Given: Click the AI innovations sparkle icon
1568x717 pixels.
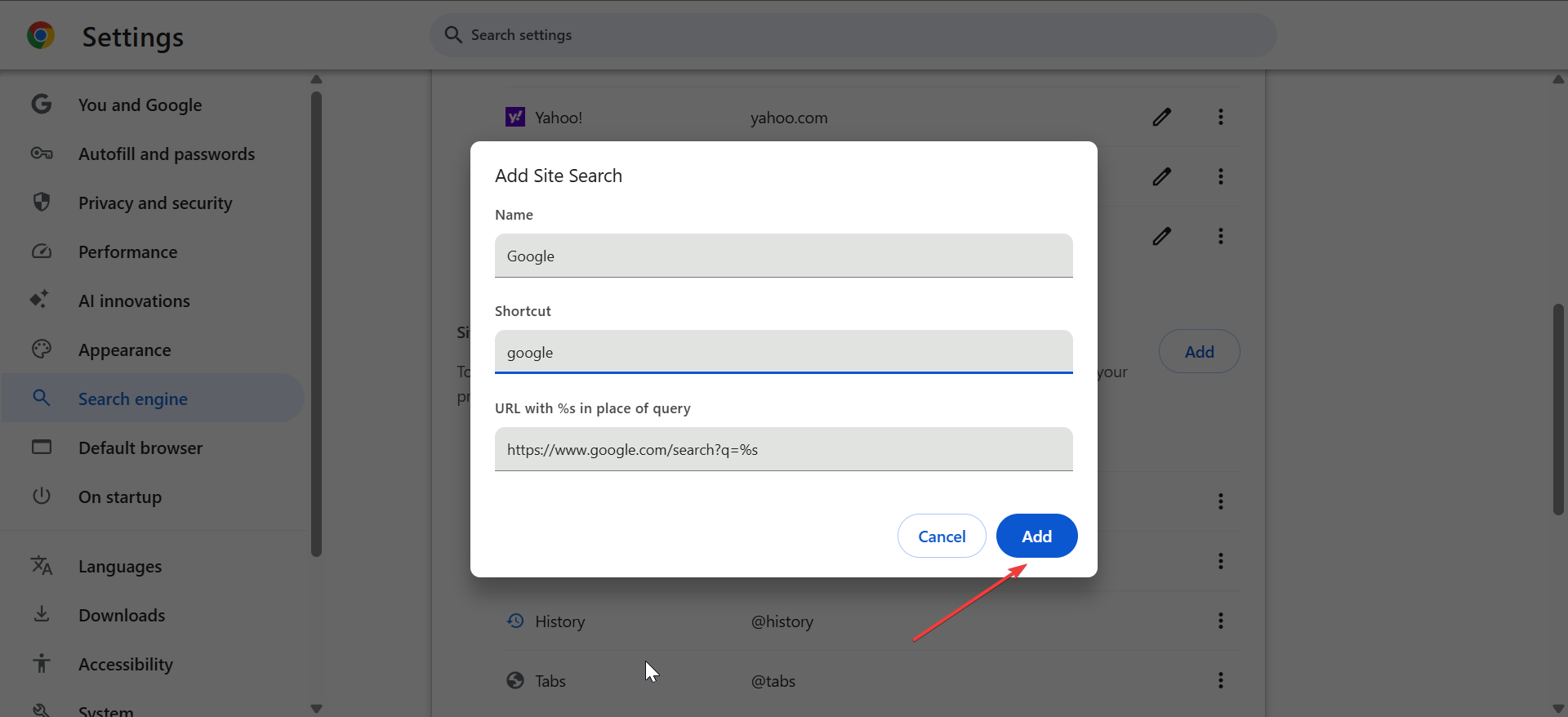Looking at the screenshot, I should tap(40, 300).
